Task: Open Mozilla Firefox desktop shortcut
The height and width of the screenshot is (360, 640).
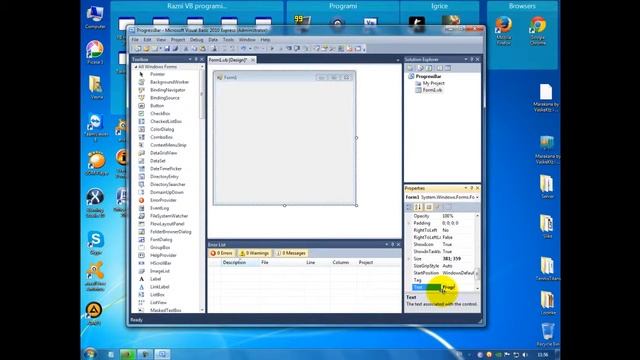Action: [x=504, y=31]
